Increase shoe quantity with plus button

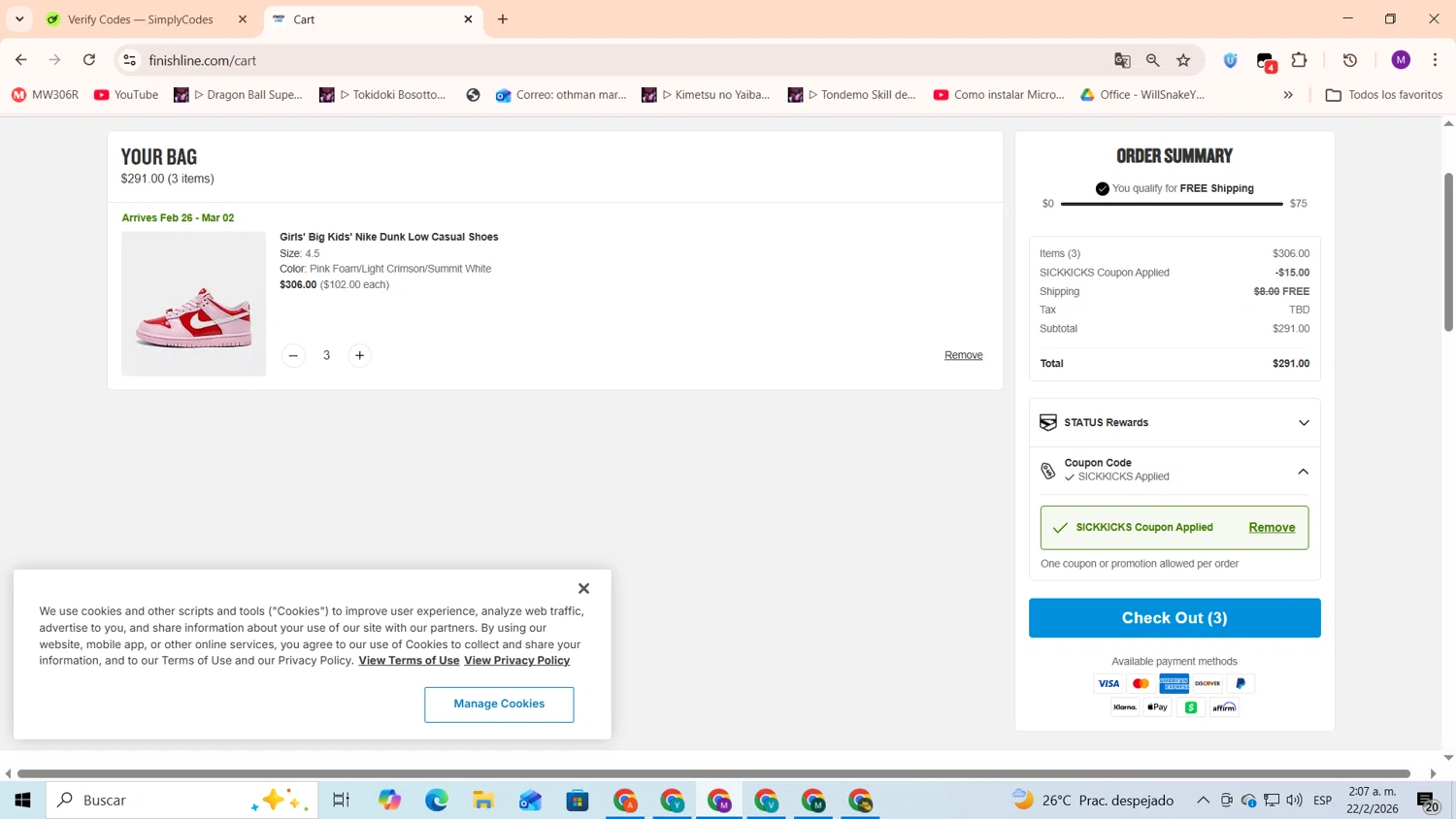coord(359,355)
